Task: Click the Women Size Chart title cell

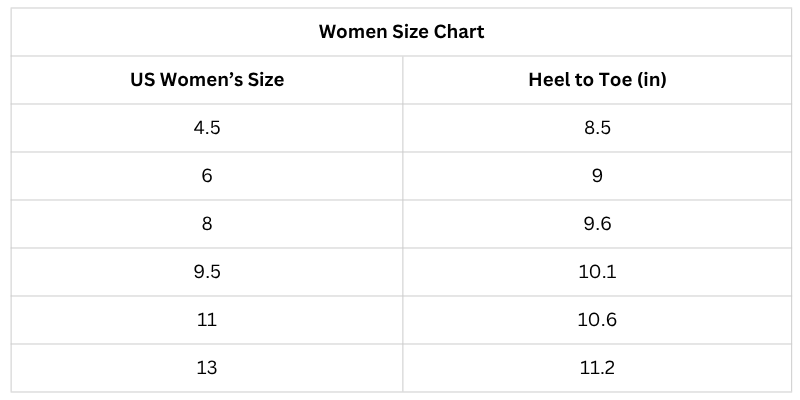Action: tap(401, 32)
